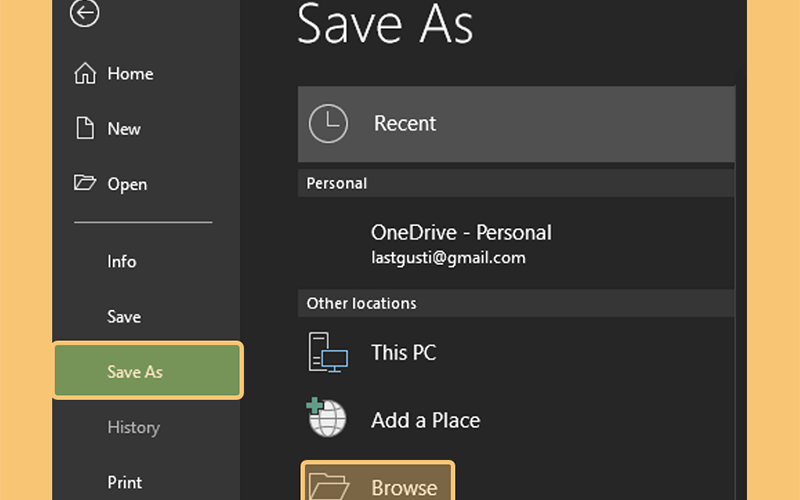Viewport: 800px width, 500px height.
Task: Select the highlighted Save As item
Action: 148,370
